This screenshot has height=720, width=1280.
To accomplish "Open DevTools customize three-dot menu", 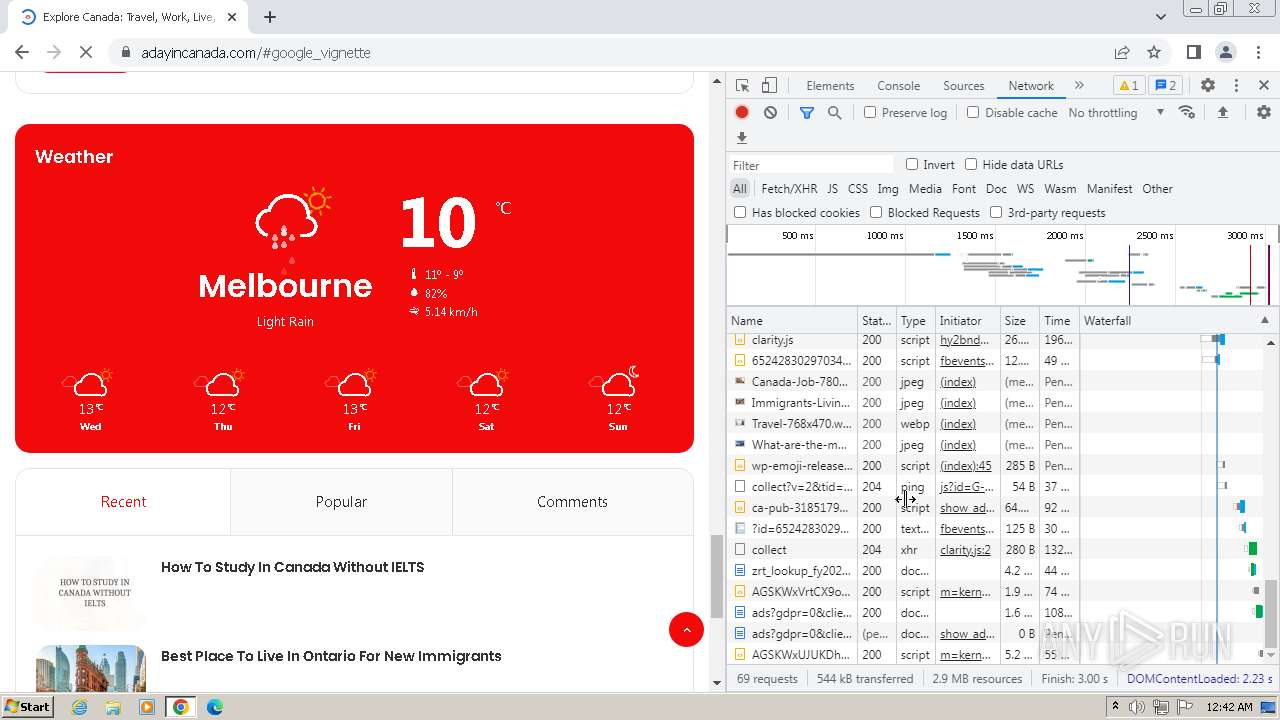I will tap(1236, 86).
